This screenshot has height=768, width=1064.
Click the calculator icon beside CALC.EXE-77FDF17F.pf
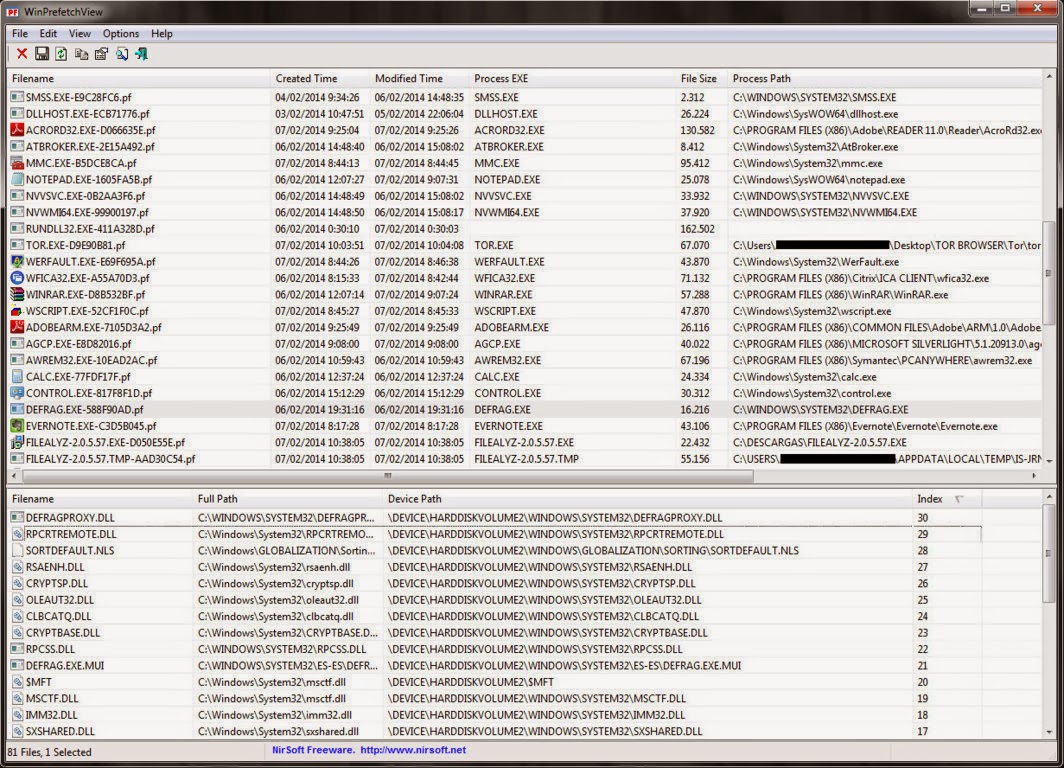[17, 377]
